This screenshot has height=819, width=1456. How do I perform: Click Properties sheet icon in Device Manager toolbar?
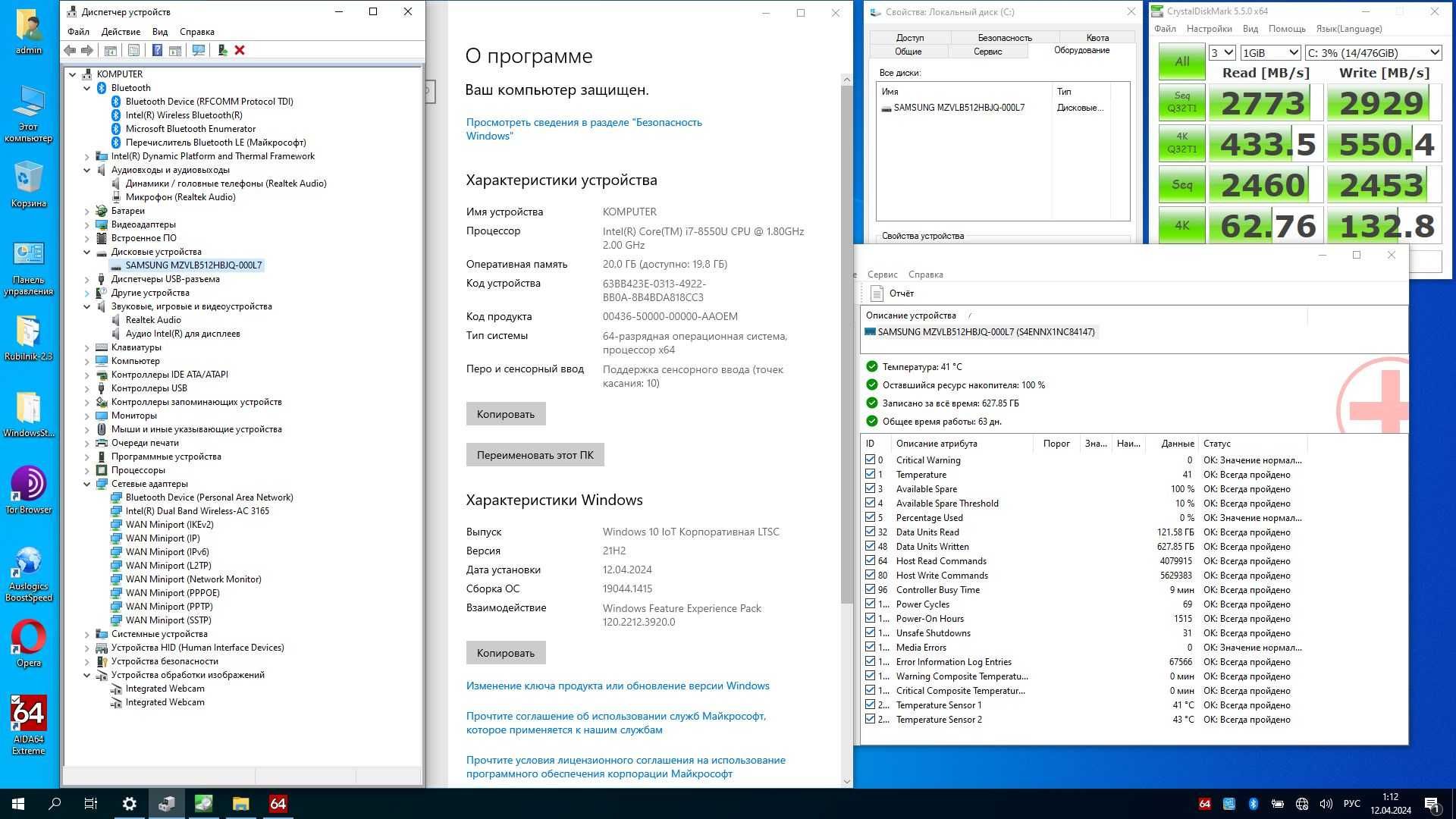133,50
